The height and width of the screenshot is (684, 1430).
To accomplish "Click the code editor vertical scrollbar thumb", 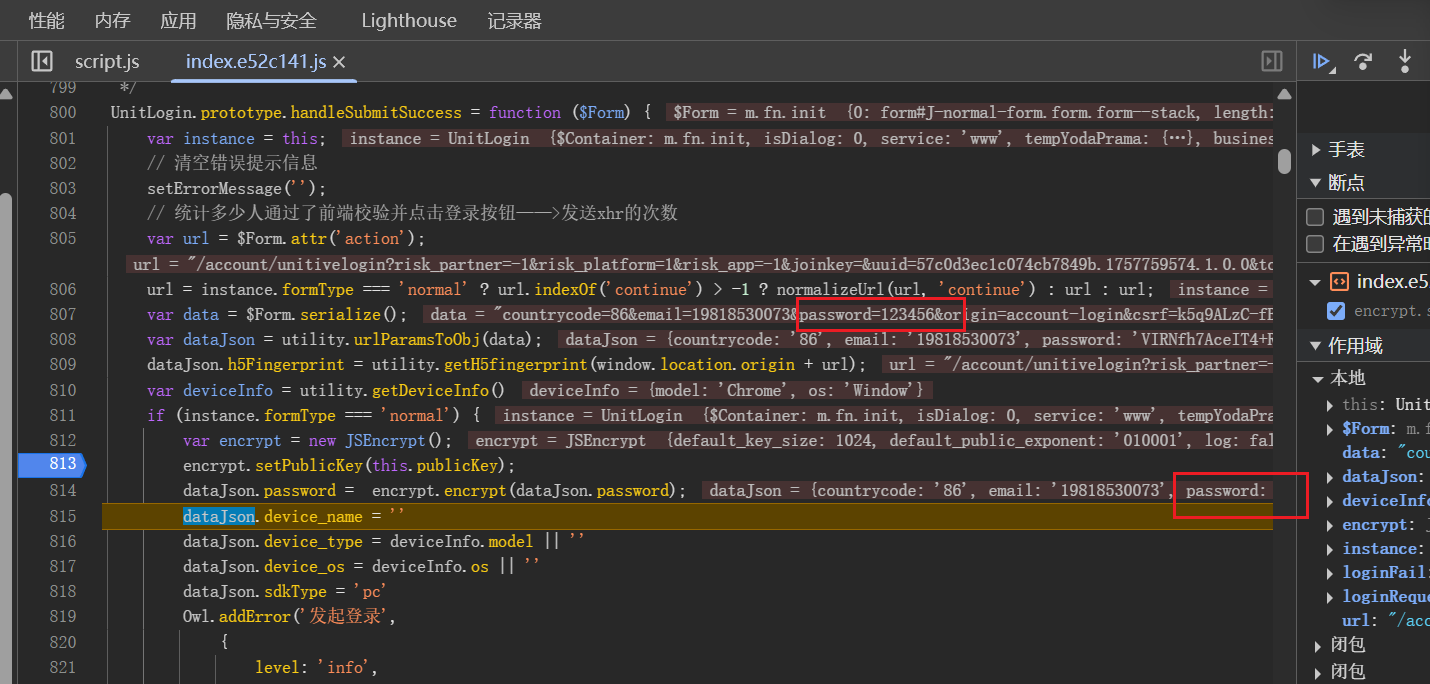I will click(1284, 162).
